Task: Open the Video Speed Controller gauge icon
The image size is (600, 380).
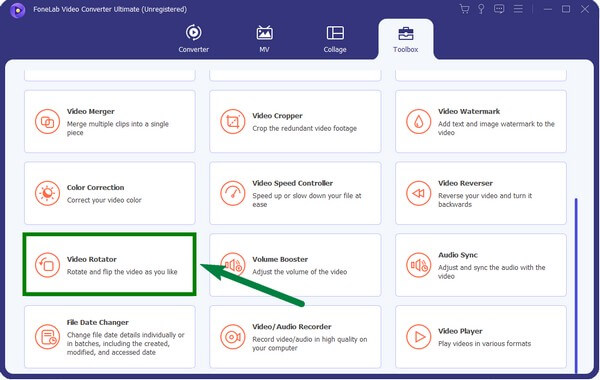Action: click(233, 193)
